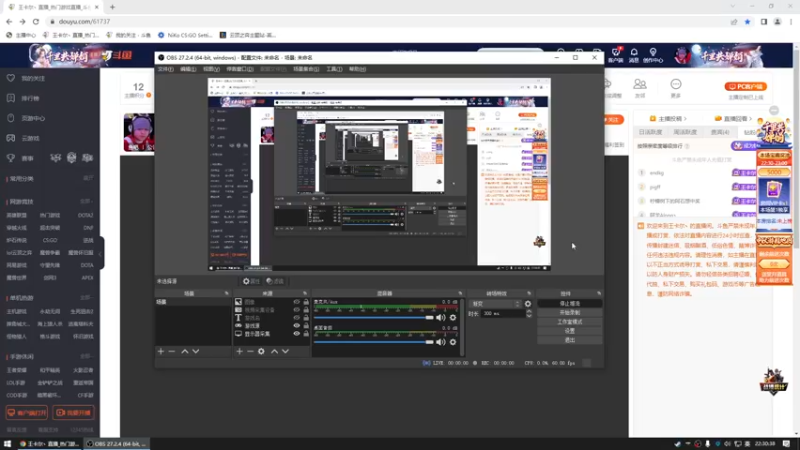Remove selected source with minus icon

250,352
